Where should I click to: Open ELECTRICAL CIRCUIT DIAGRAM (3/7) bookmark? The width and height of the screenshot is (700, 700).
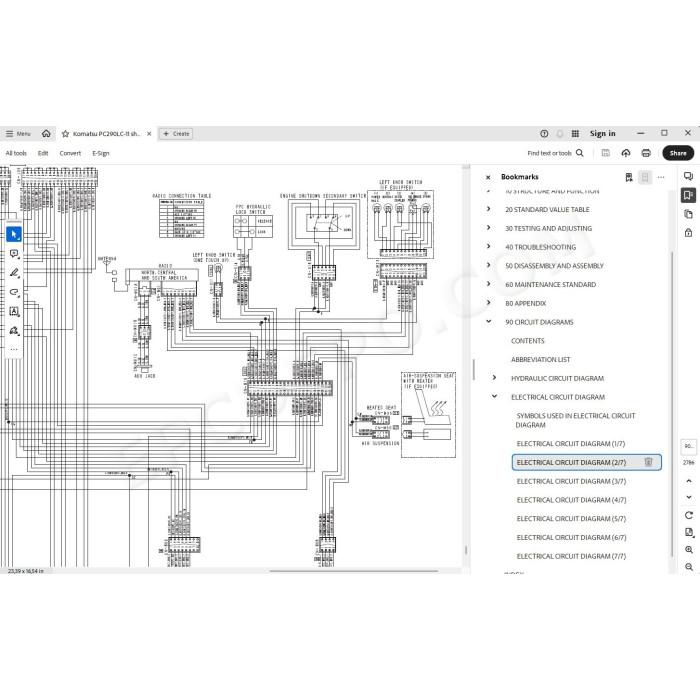[x=571, y=481]
